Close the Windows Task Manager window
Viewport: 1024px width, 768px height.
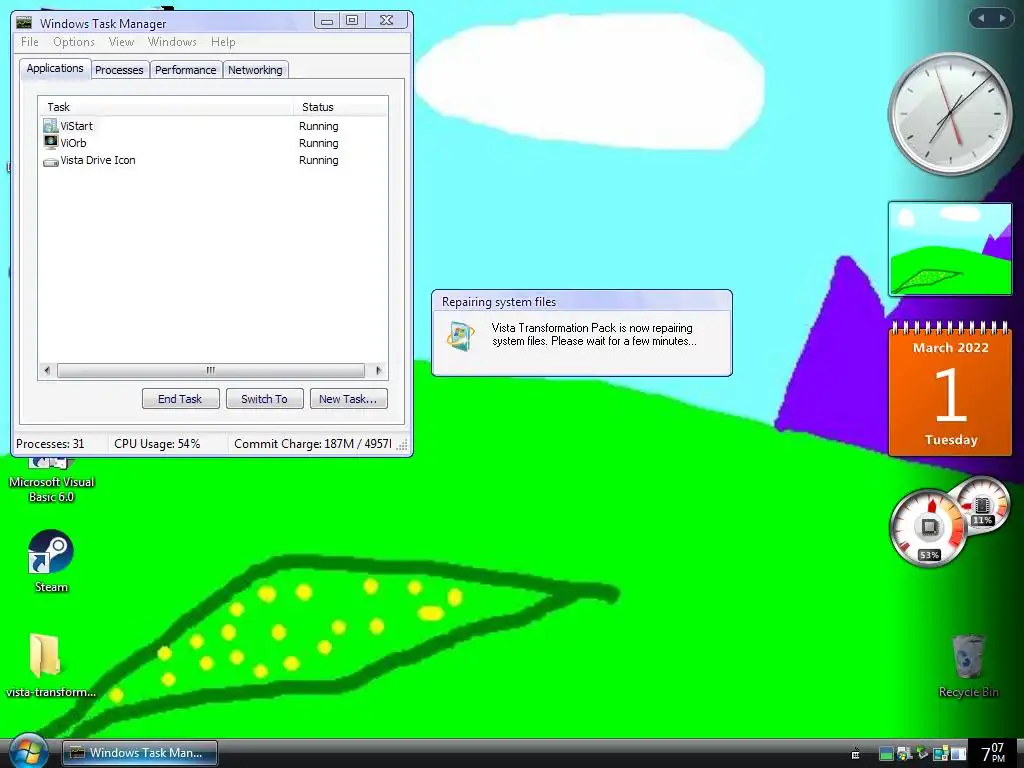click(387, 21)
